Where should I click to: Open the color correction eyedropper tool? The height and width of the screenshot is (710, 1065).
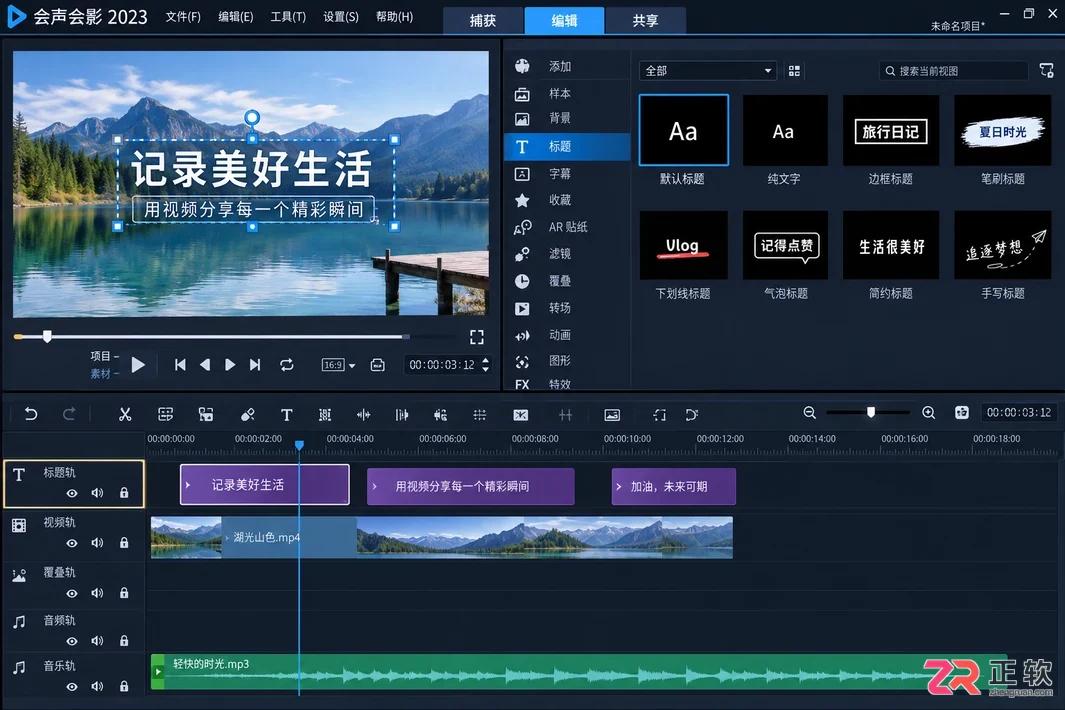(247, 414)
